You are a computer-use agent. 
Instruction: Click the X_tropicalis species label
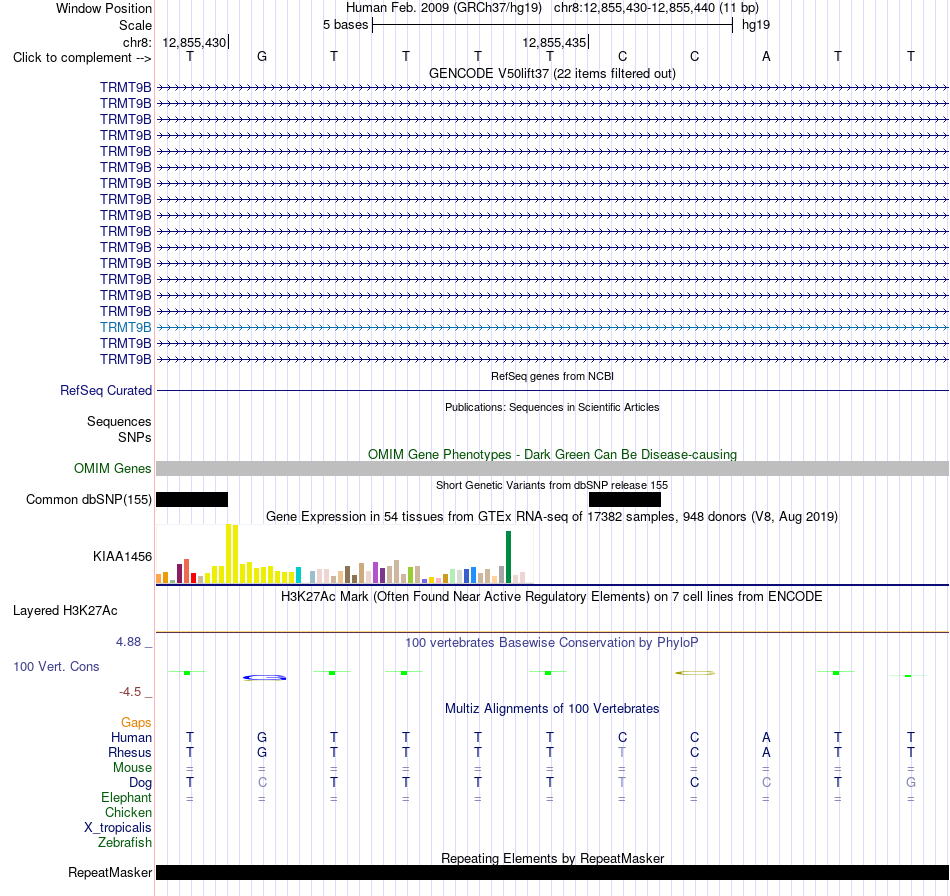click(x=118, y=828)
